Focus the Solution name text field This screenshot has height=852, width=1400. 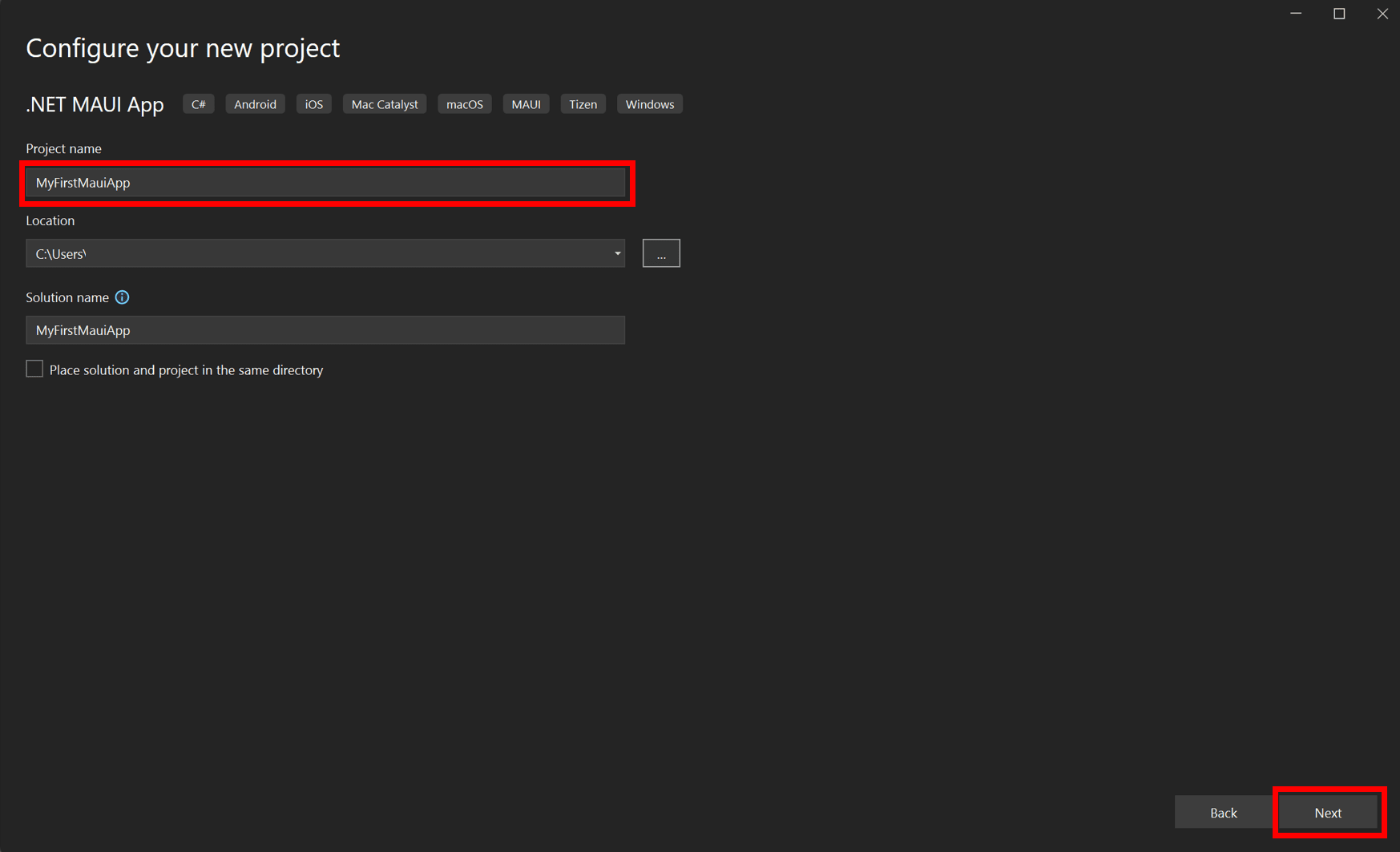(325, 330)
